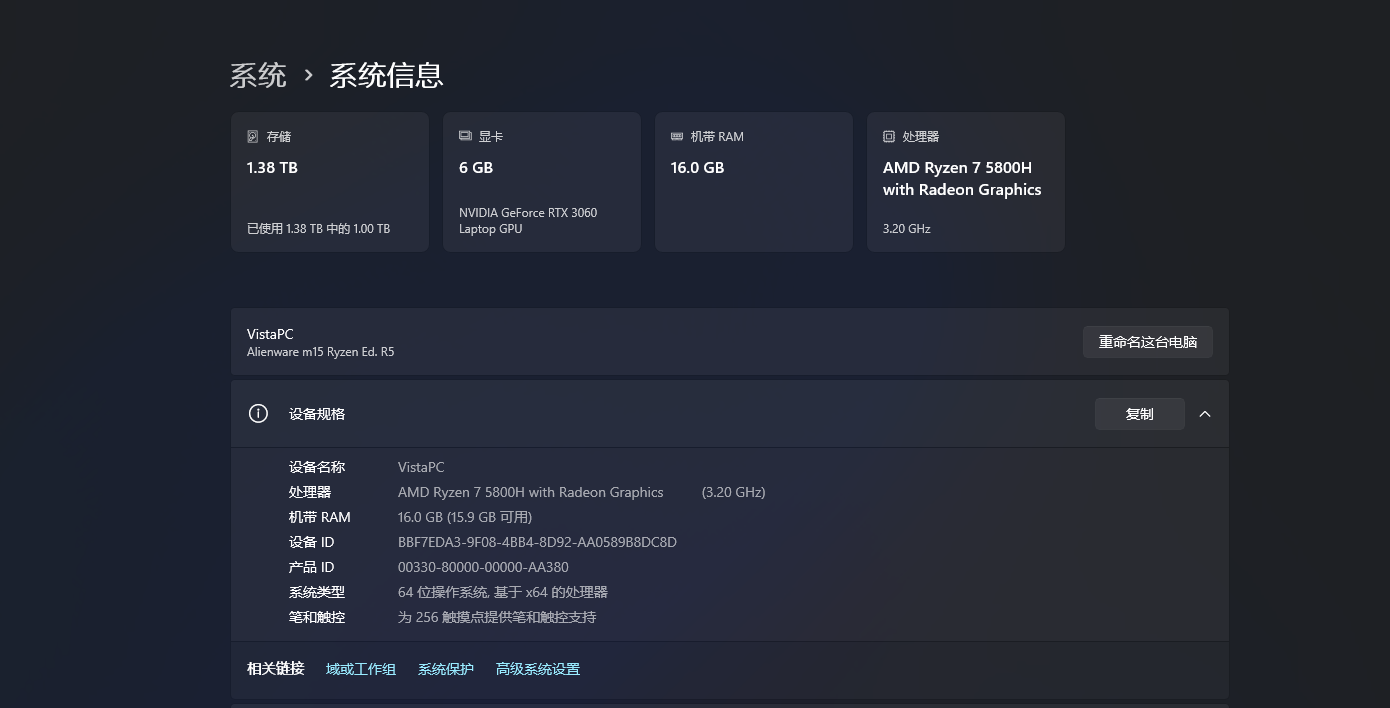
Task: Click the 机带 RAM row label in specifications
Action: (x=320, y=517)
